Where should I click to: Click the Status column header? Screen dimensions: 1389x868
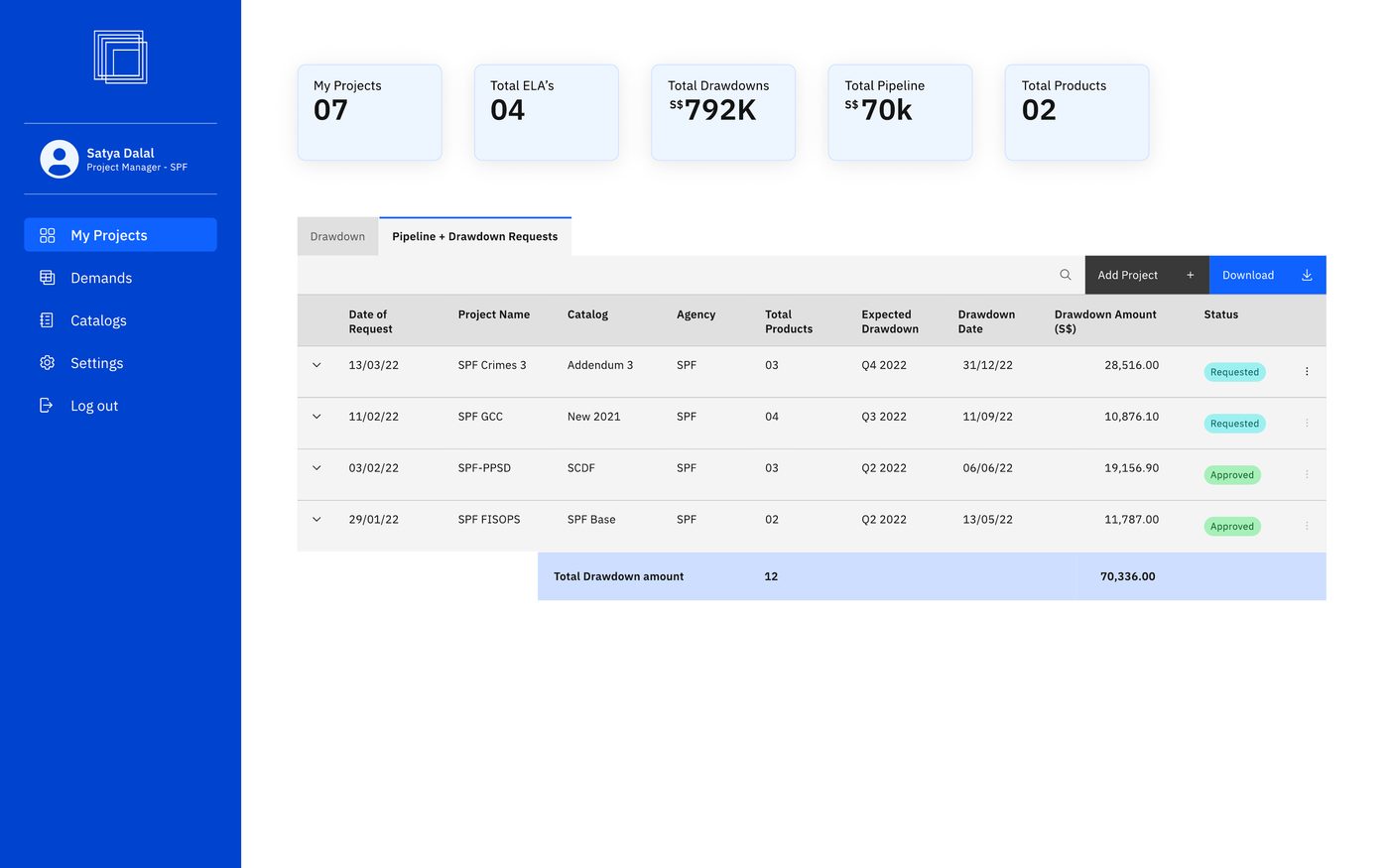1221,314
